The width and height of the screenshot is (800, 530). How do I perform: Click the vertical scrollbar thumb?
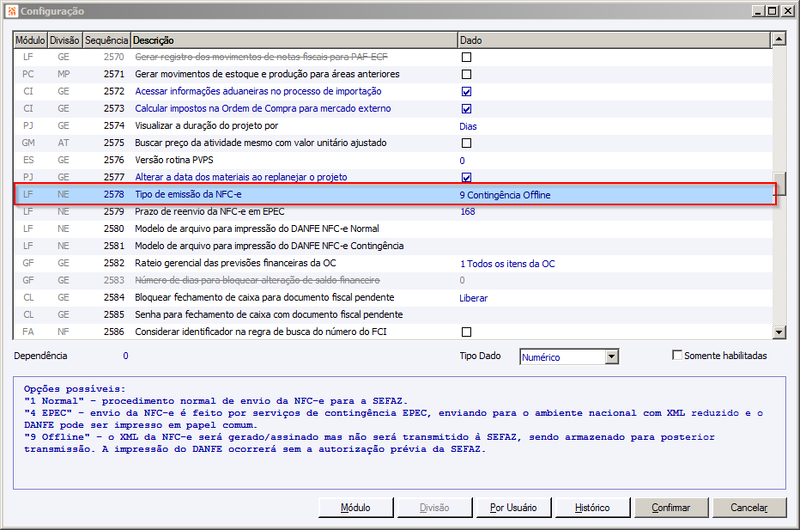coord(780,184)
